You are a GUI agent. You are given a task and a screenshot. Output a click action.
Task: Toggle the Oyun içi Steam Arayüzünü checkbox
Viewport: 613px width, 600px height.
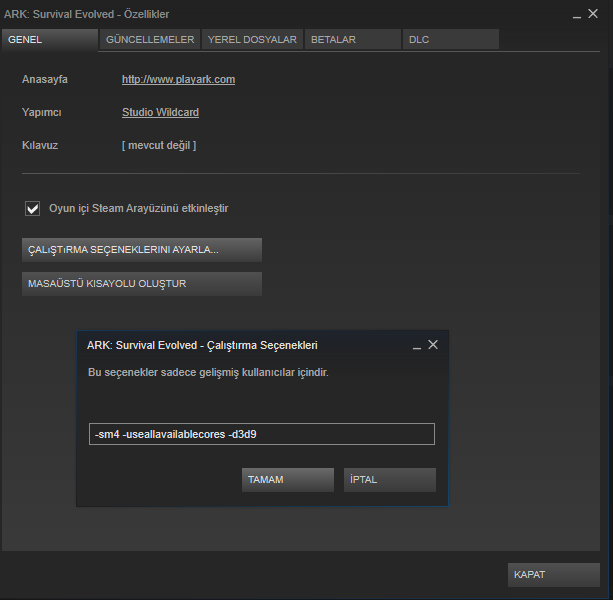click(x=32, y=208)
